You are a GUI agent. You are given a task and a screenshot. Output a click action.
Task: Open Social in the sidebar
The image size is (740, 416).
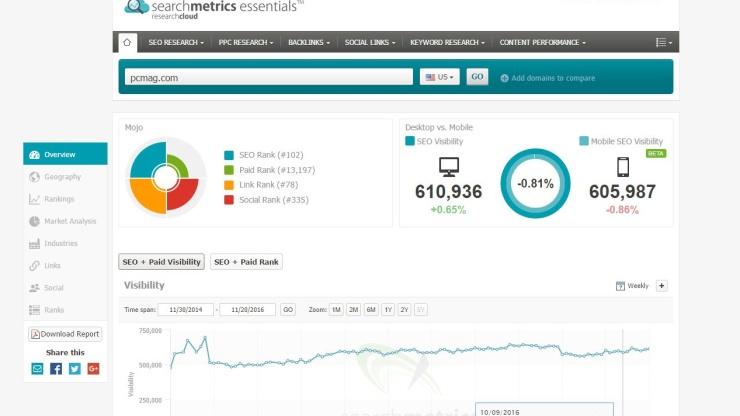(65, 288)
